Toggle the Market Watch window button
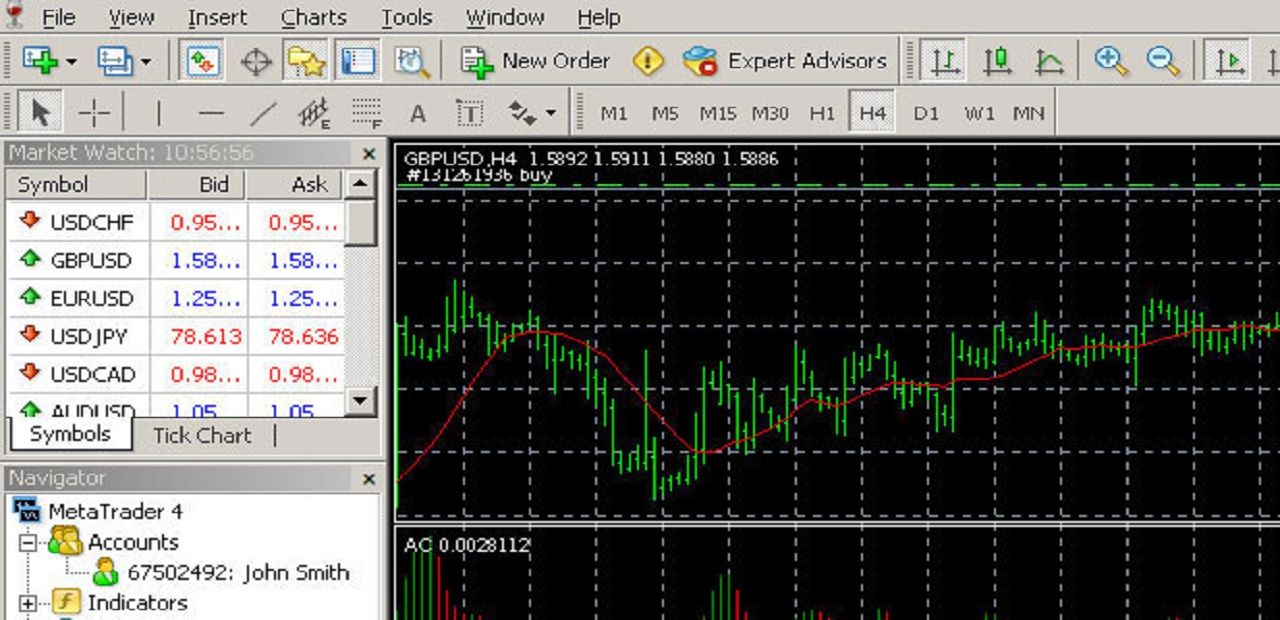1280x620 pixels. (x=201, y=61)
